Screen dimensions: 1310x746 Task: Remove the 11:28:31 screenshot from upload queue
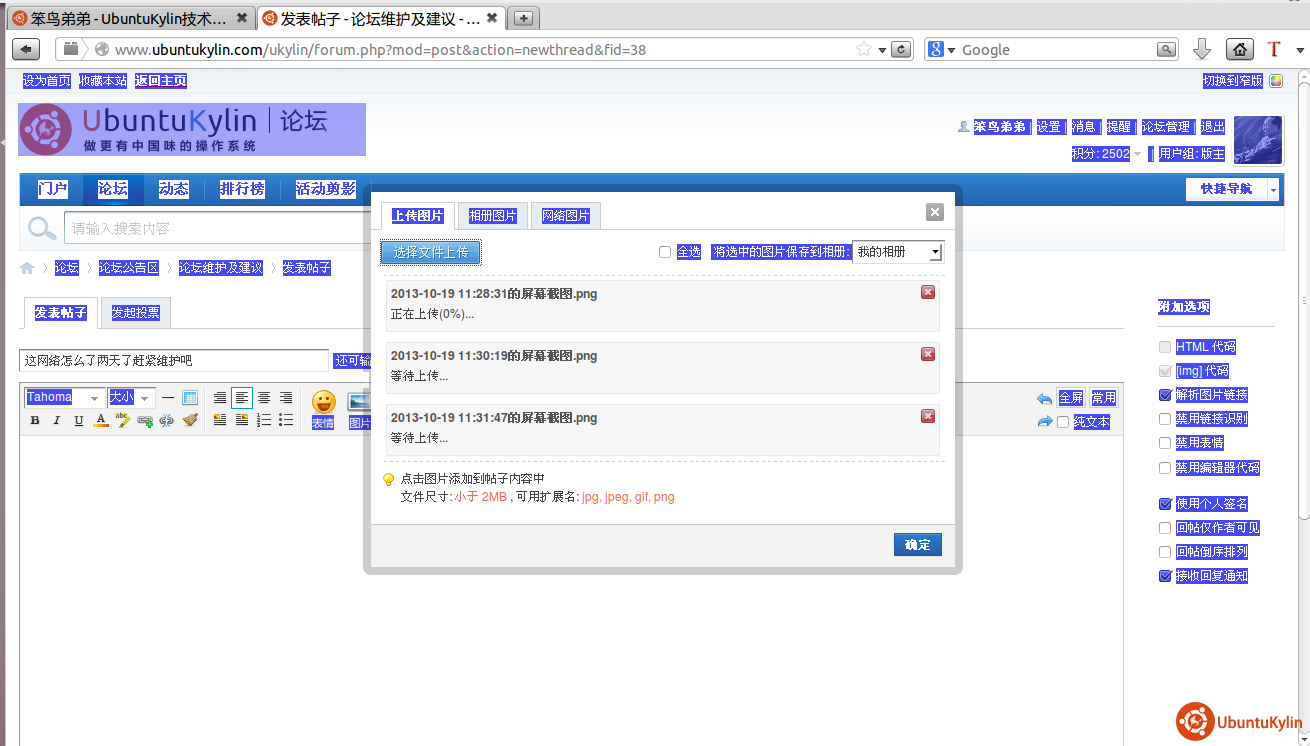point(928,292)
